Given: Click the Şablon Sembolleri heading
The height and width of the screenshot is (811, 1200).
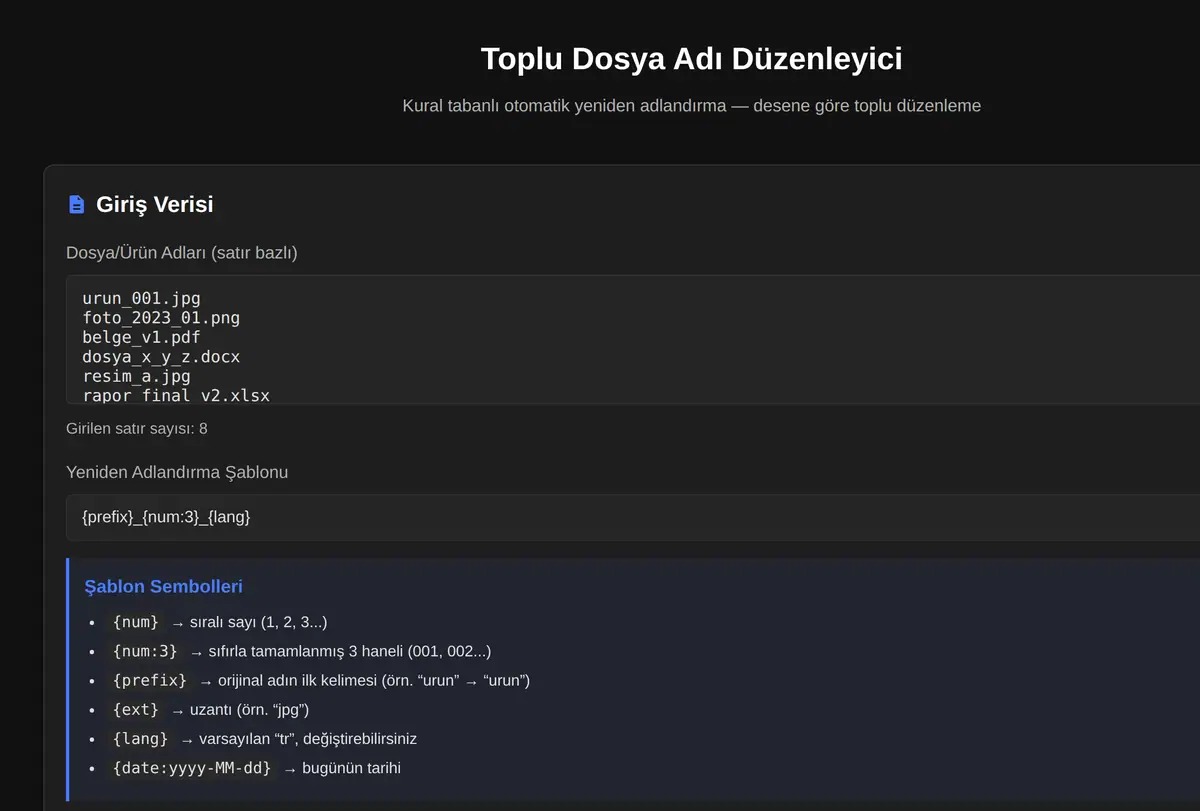Looking at the screenshot, I should (163, 586).
